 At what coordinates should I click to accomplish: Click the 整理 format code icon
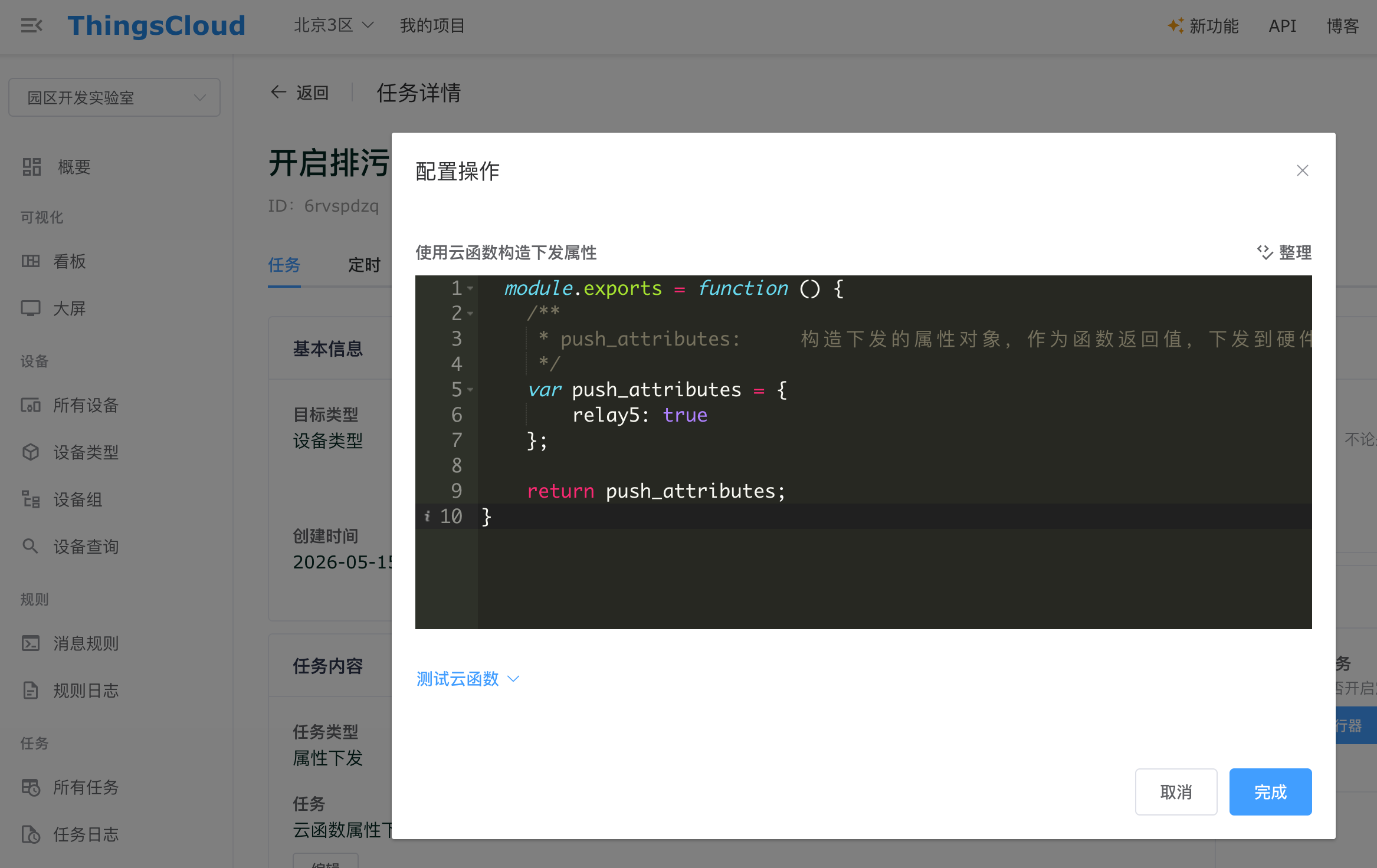click(1264, 252)
